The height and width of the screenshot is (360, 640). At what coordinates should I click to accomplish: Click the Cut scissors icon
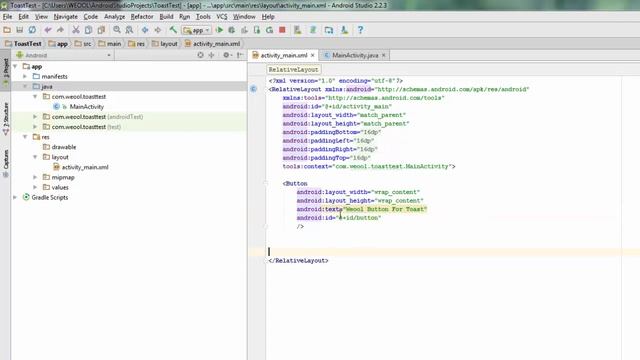tap(76, 30)
